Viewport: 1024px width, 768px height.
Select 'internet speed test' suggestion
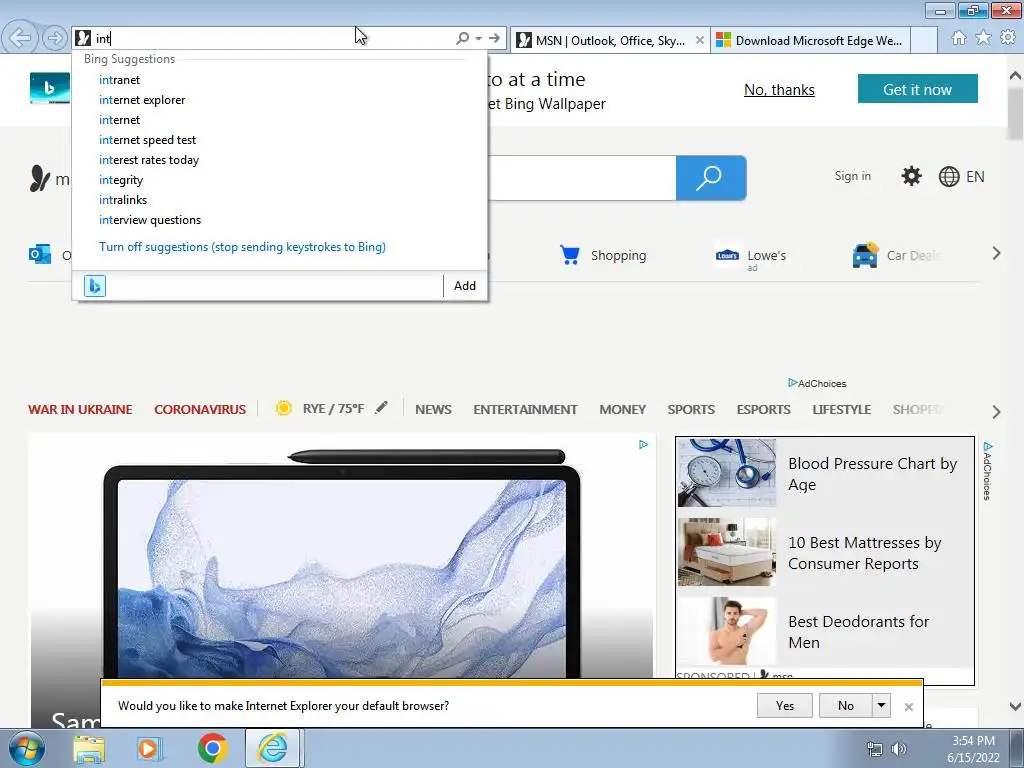147,140
